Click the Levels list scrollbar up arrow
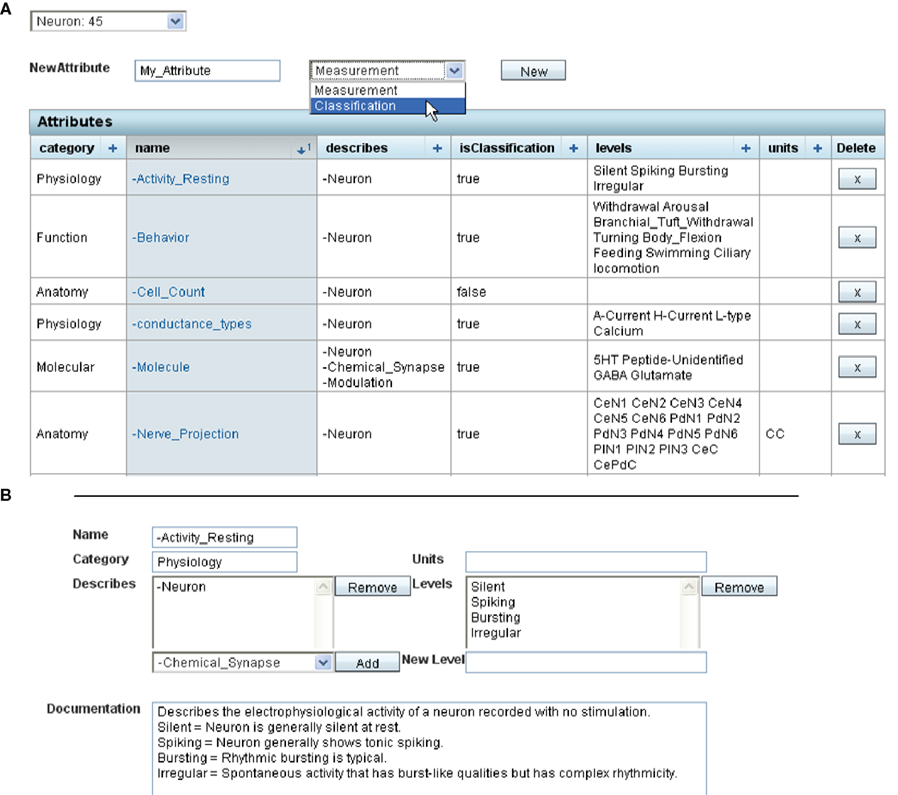Screen dimensions: 898x795 tap(689, 587)
